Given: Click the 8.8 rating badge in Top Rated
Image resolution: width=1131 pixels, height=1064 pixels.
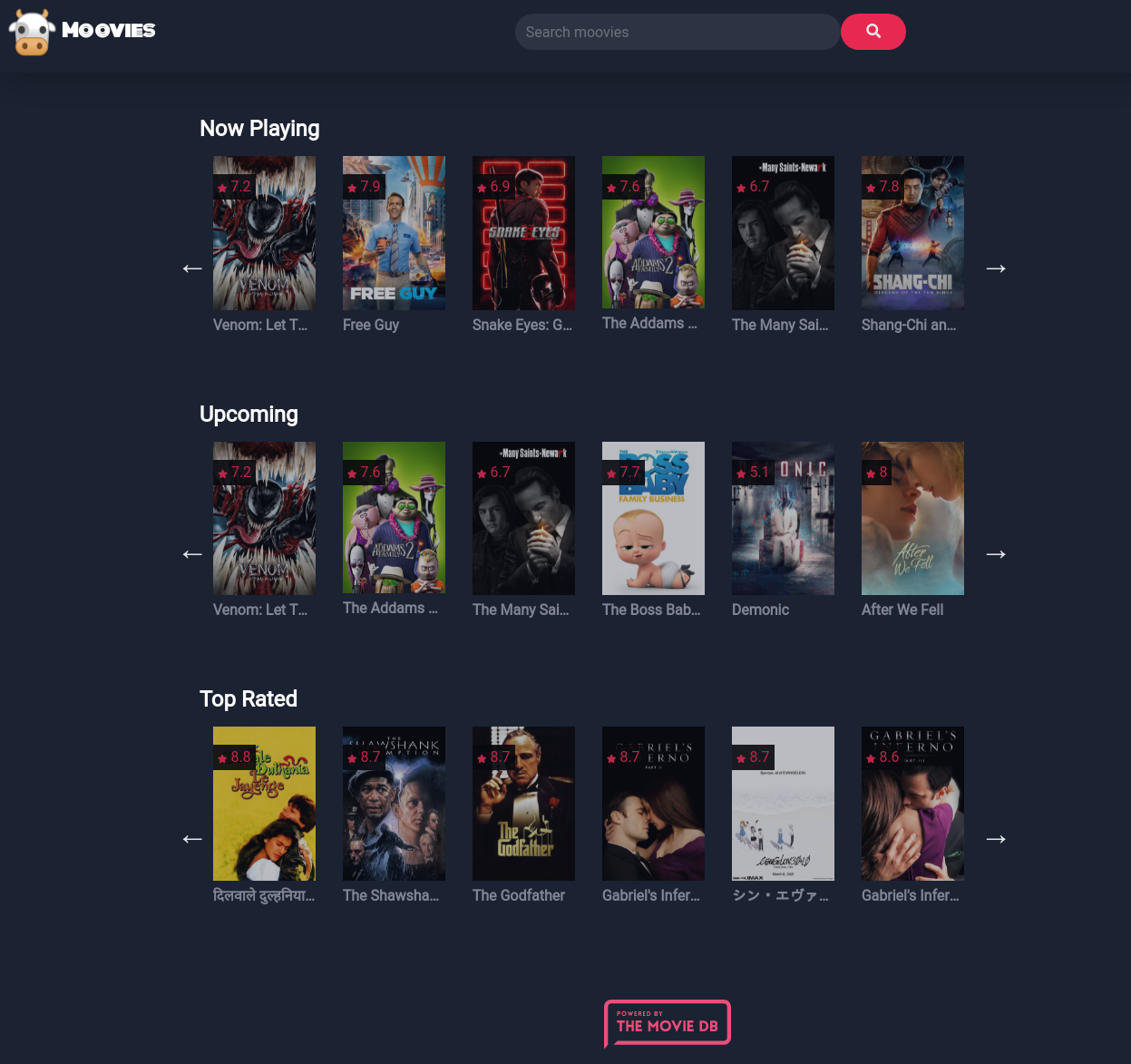Looking at the screenshot, I should (x=235, y=757).
